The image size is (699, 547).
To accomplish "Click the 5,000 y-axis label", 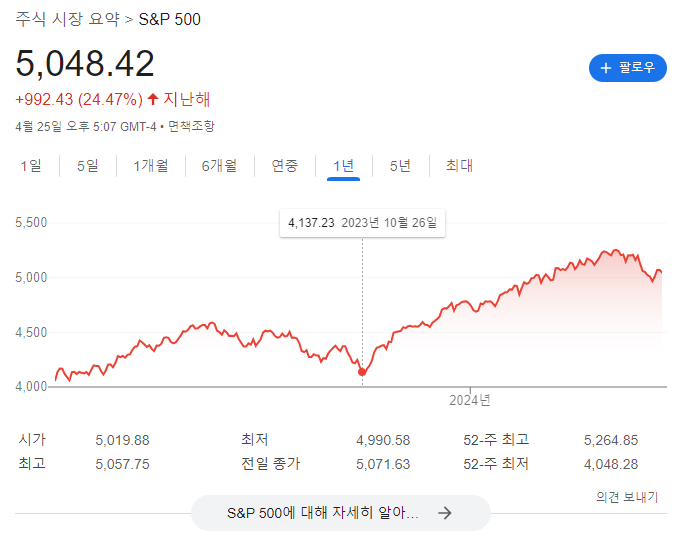I will 31,277.
